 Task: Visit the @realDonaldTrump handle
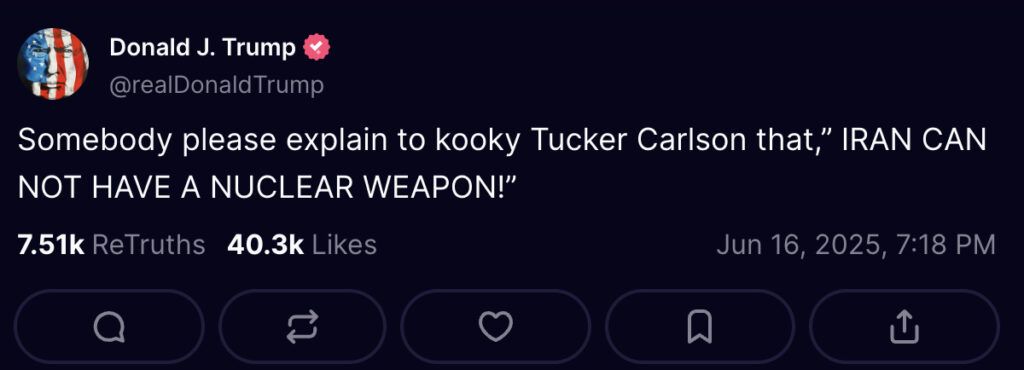pos(216,85)
